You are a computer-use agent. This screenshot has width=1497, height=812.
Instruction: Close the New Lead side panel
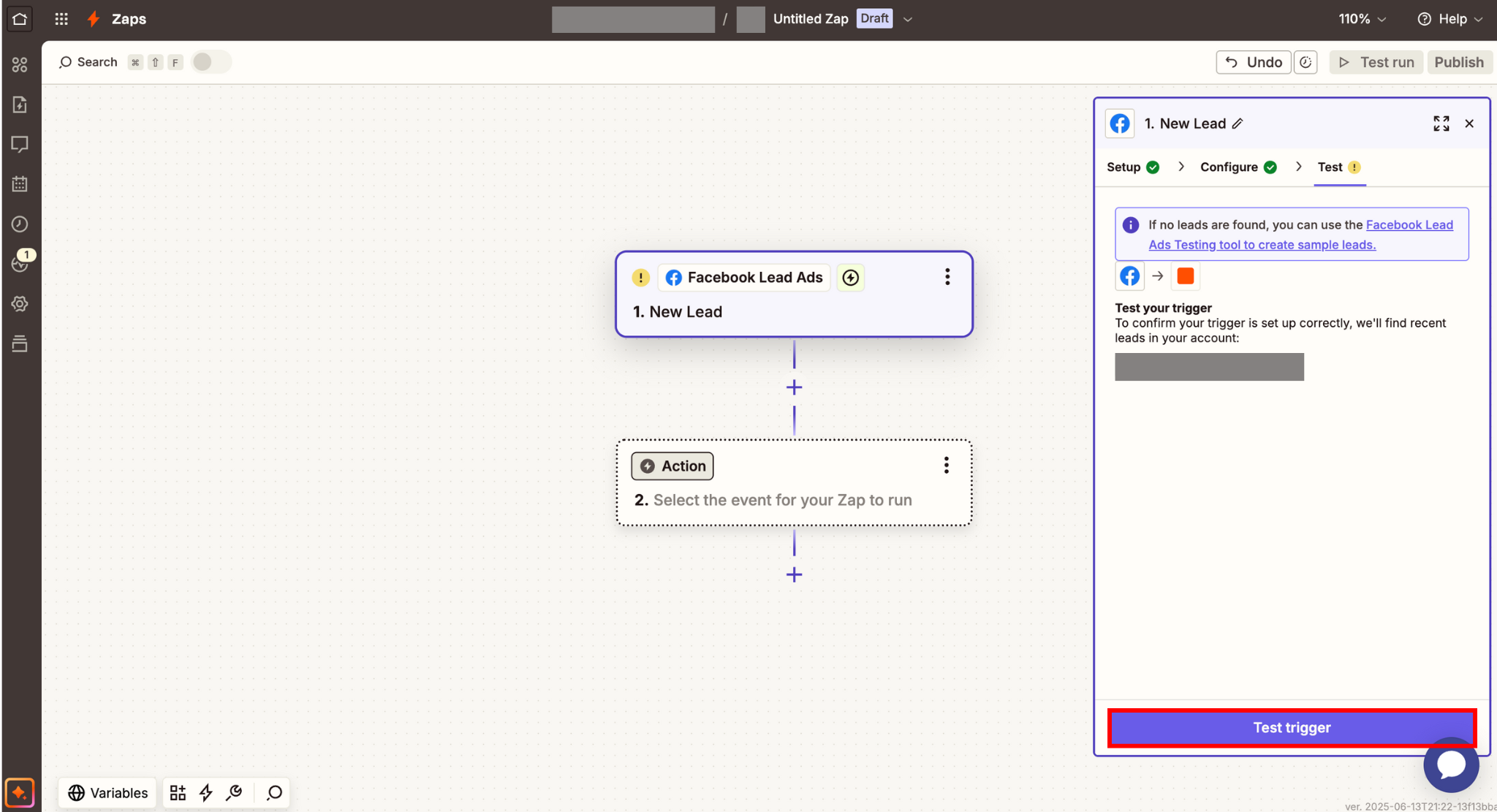[x=1469, y=124]
